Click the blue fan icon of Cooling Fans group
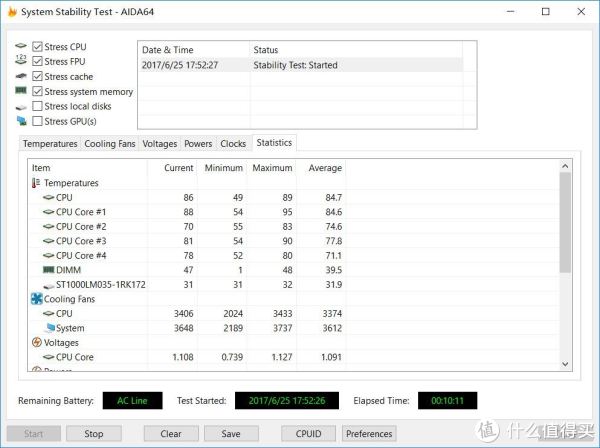 click(37, 299)
